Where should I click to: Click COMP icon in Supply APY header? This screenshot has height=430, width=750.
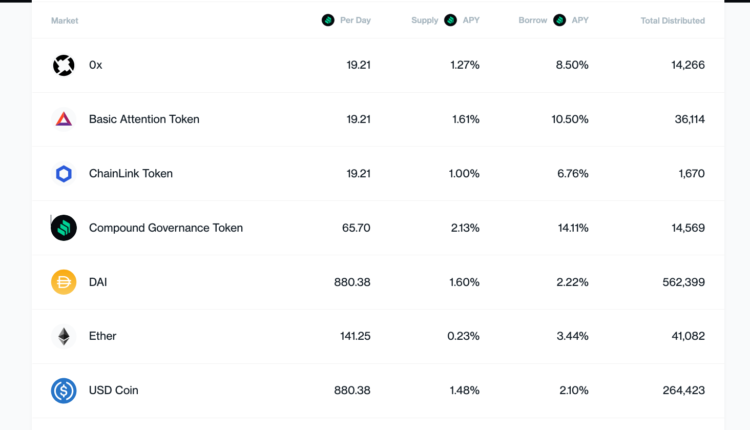click(451, 20)
